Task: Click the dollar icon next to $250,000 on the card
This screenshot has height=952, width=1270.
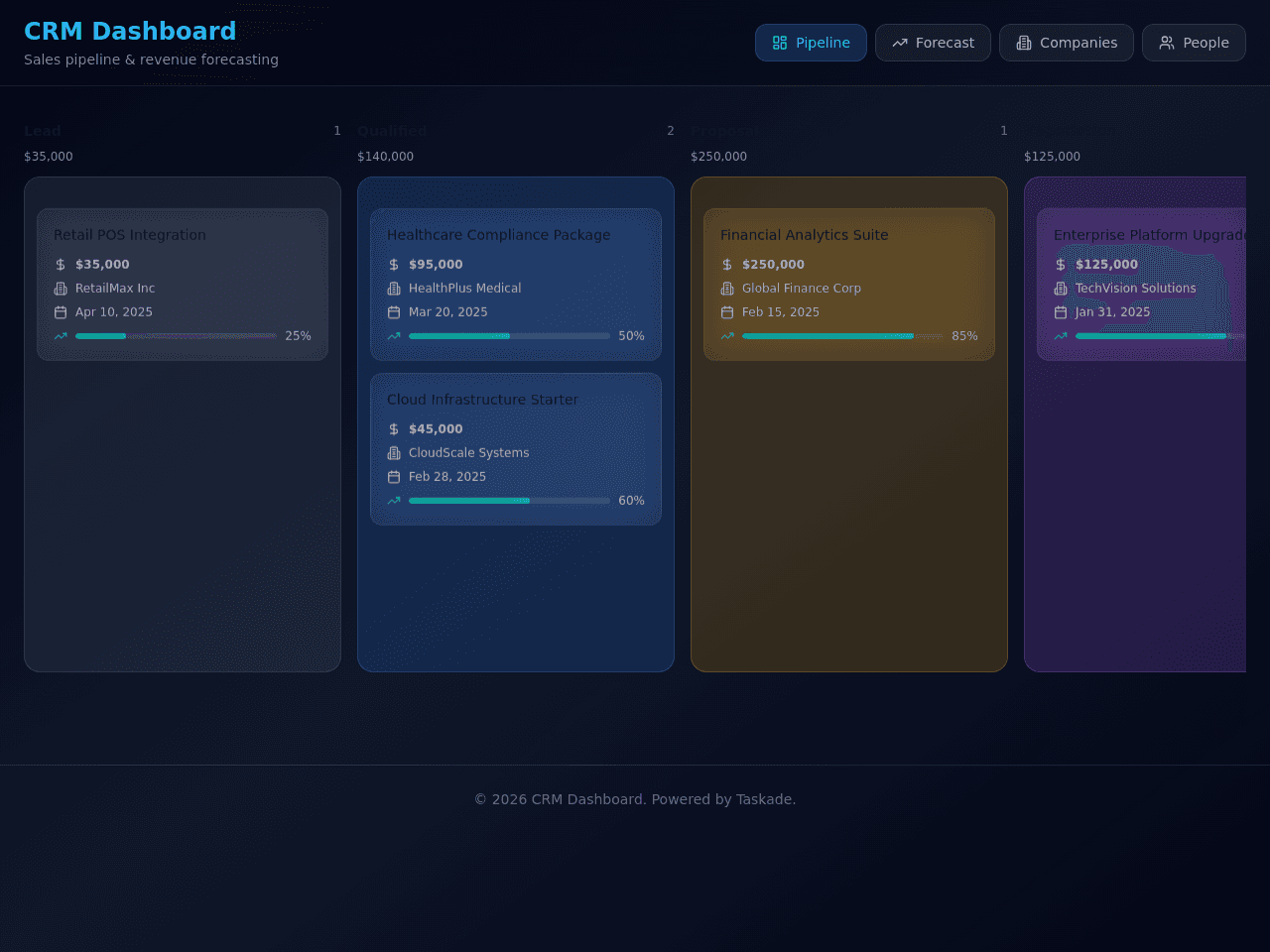Action: [727, 265]
